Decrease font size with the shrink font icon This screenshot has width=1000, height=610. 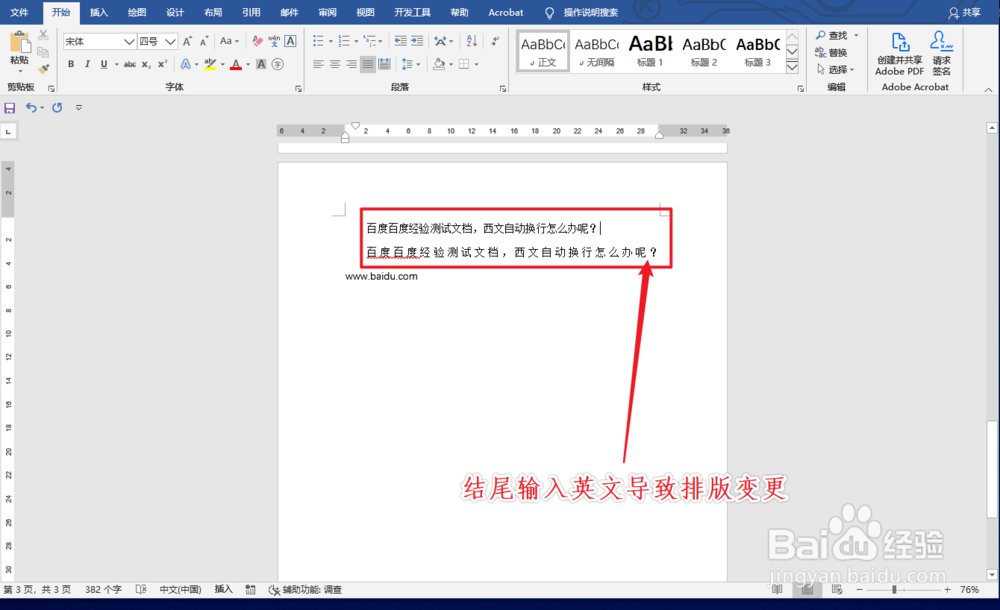point(204,41)
